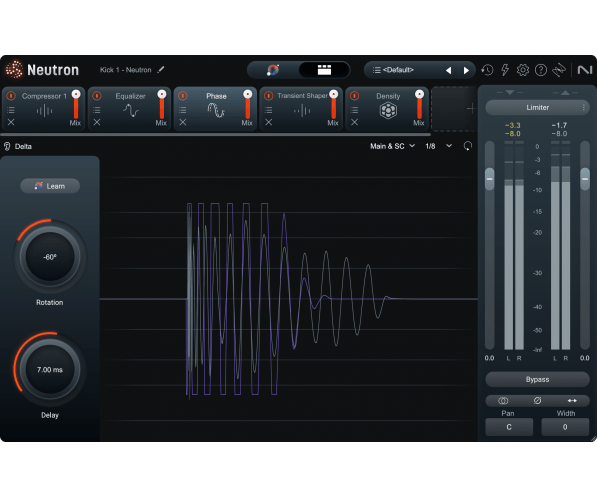Open Phase module preset list
This screenshot has width=597, height=497.
coord(183,110)
